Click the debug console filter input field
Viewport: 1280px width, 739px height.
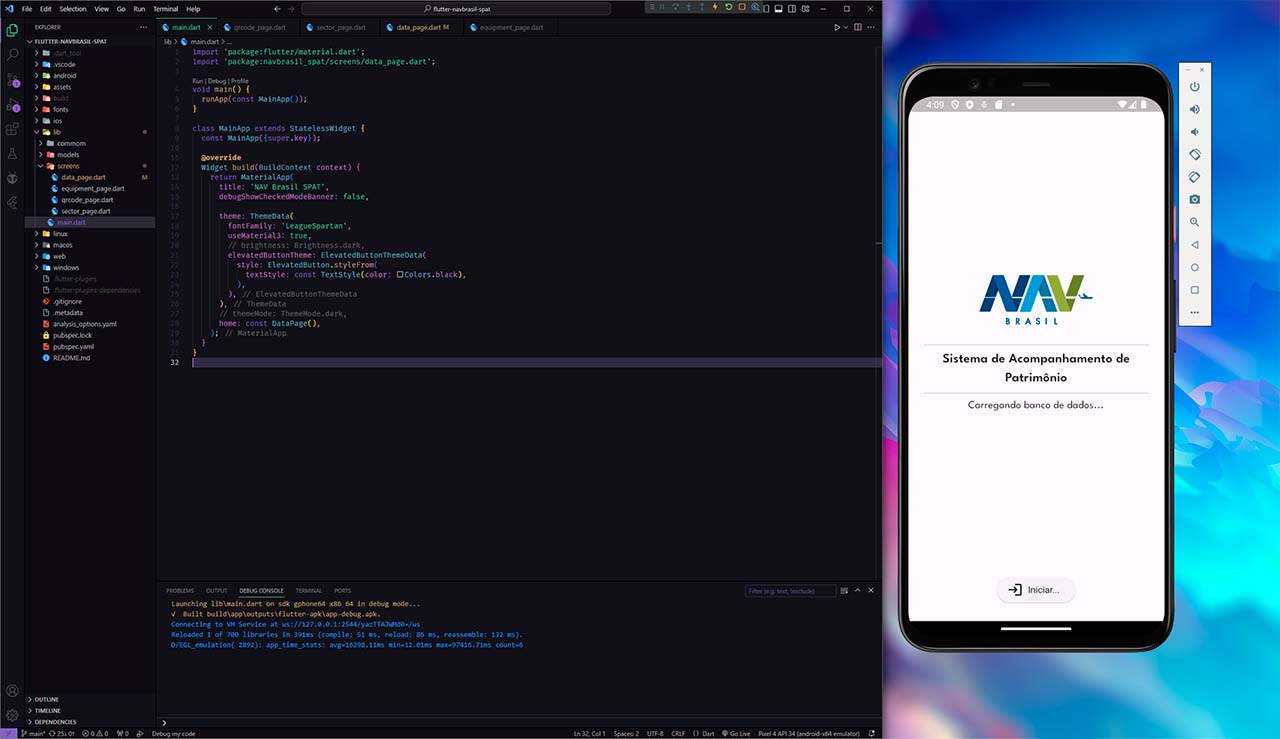(x=791, y=591)
